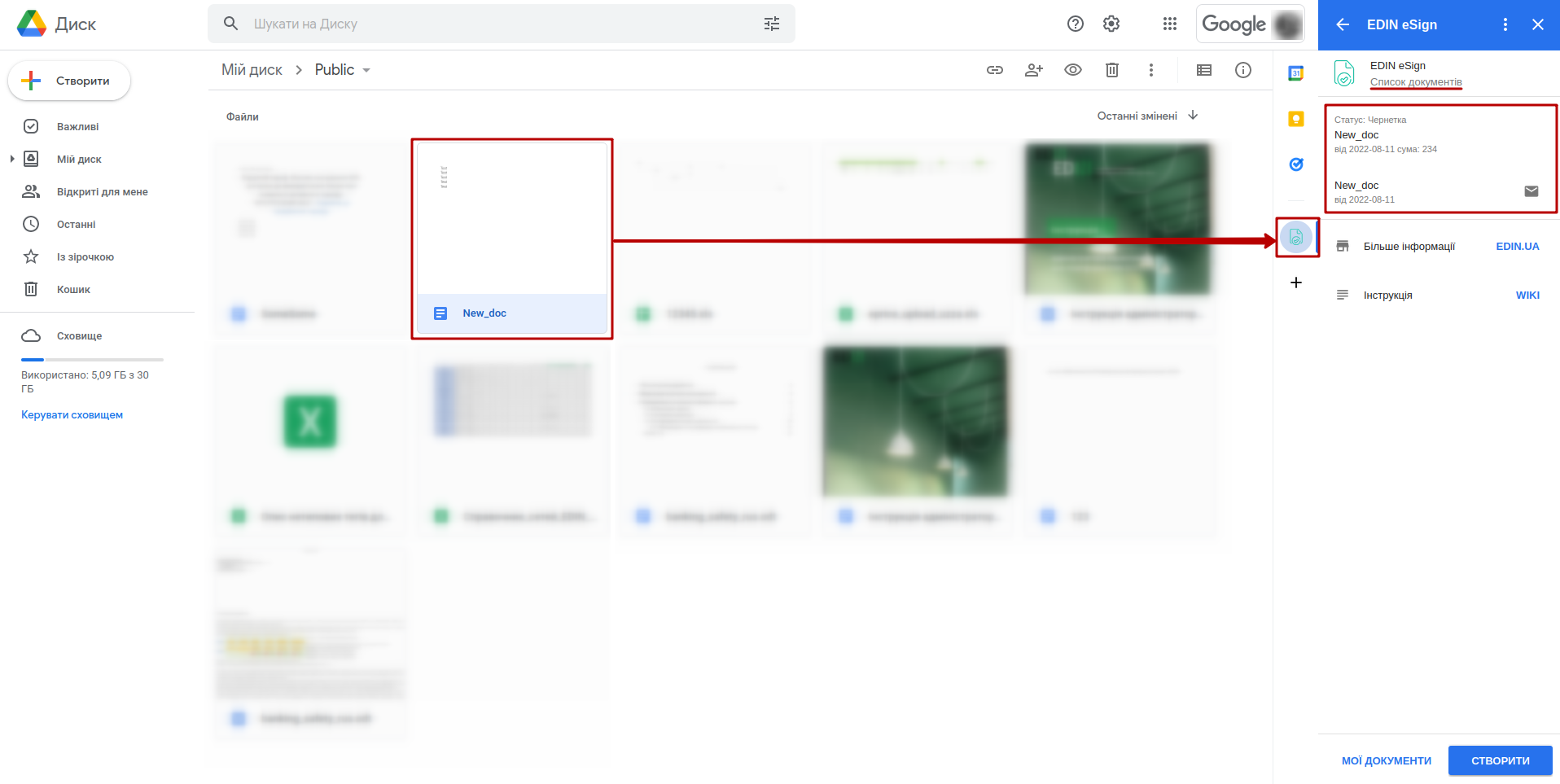Open the Public folder dropdown arrow
The width and height of the screenshot is (1560, 784).
point(366,70)
